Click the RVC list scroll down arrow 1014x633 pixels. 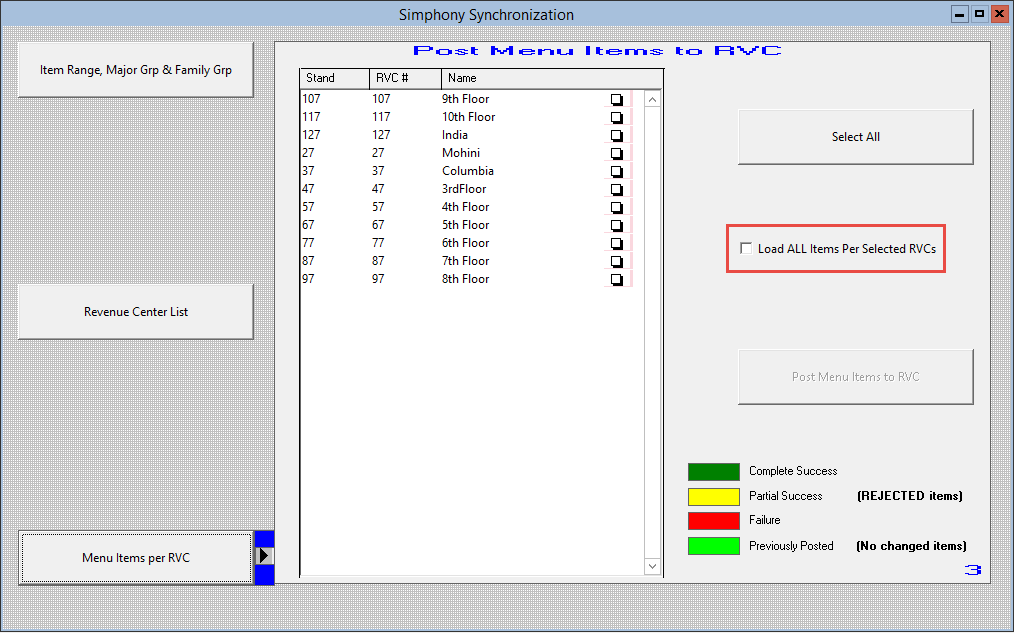(652, 566)
